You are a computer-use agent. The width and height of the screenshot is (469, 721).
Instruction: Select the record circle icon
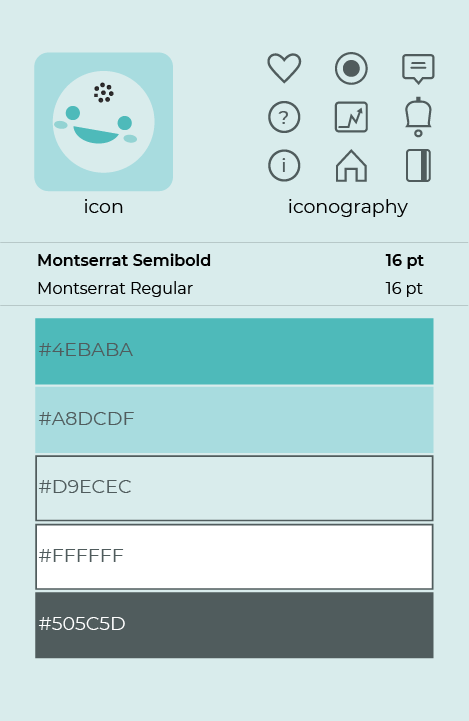click(351, 69)
